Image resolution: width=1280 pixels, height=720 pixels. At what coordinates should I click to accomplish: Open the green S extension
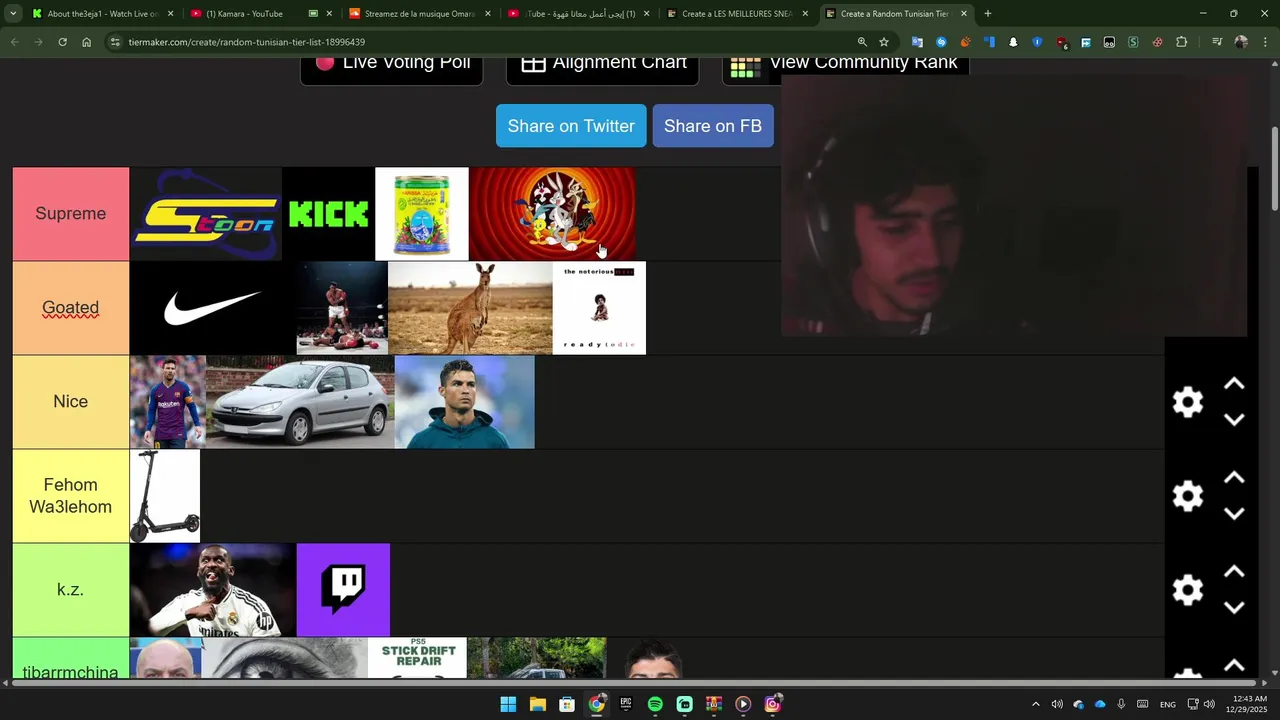coord(1133,42)
